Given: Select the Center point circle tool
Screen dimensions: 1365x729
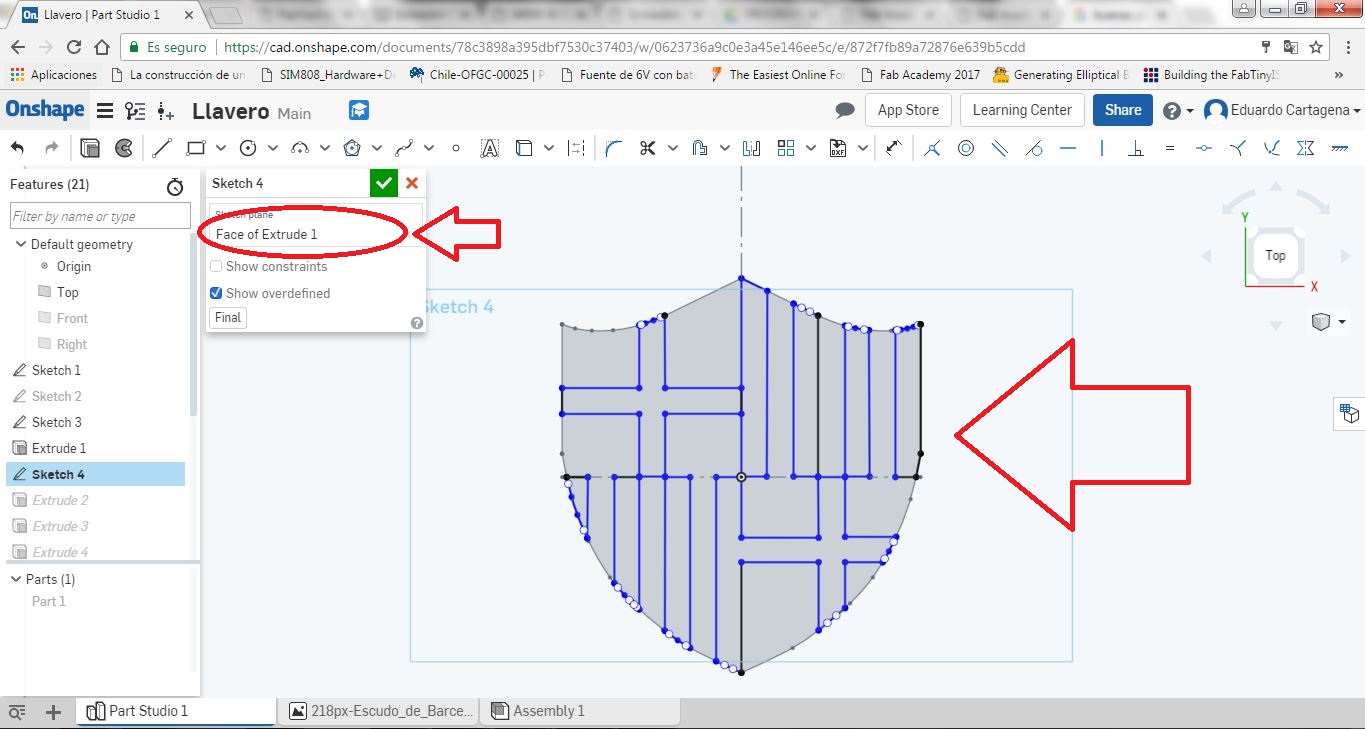Looking at the screenshot, I should 248,148.
